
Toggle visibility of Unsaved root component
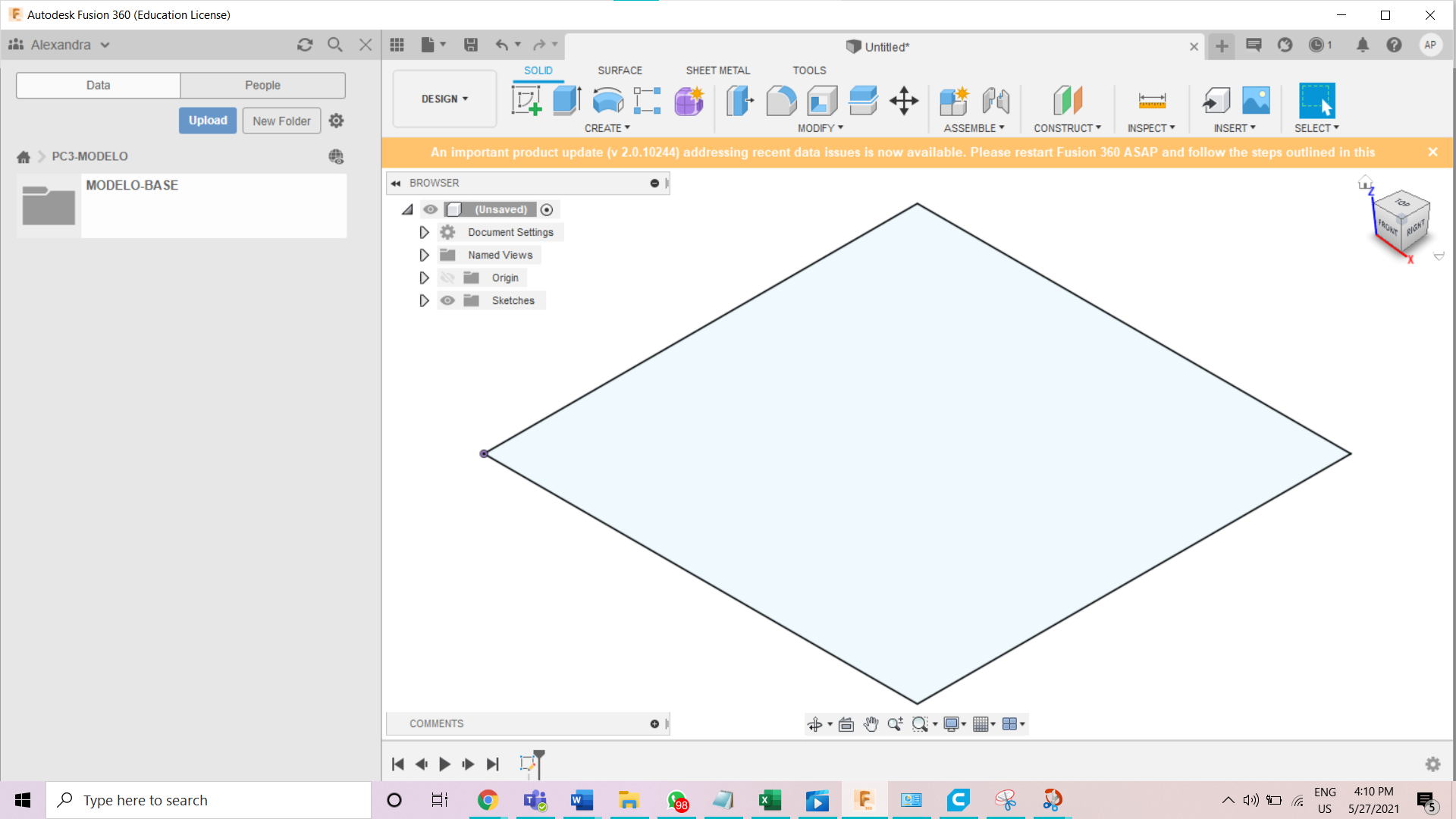tap(431, 209)
